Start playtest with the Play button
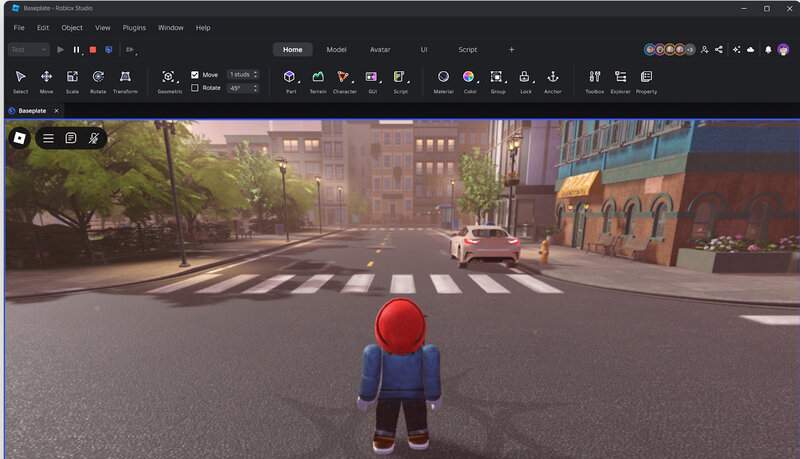This screenshot has height=459, width=800. [60, 49]
